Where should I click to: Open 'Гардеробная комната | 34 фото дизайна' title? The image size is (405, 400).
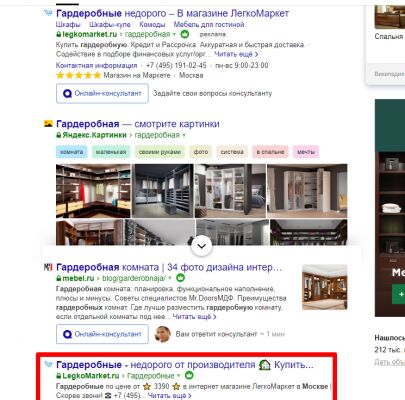[x=169, y=267]
